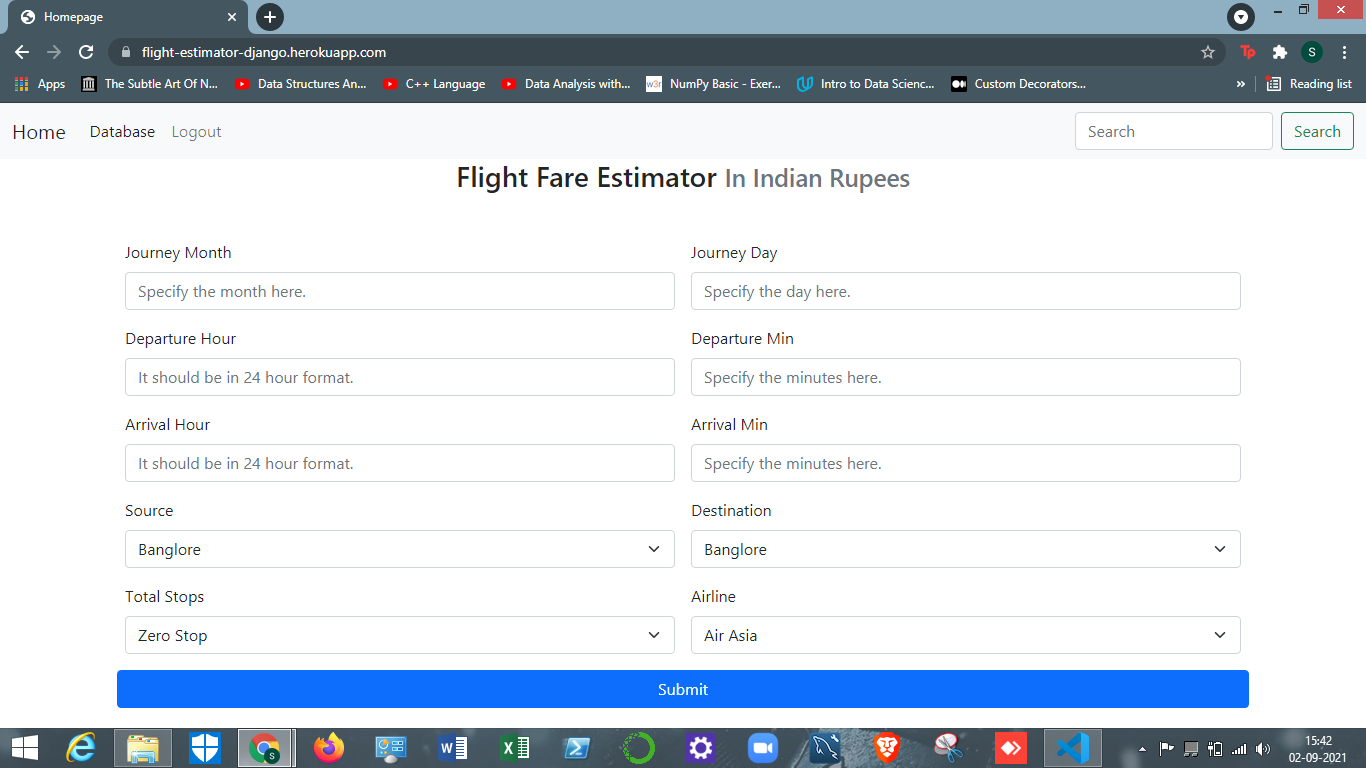Click the browser forward arrow
The image size is (1366, 768).
pos(54,52)
